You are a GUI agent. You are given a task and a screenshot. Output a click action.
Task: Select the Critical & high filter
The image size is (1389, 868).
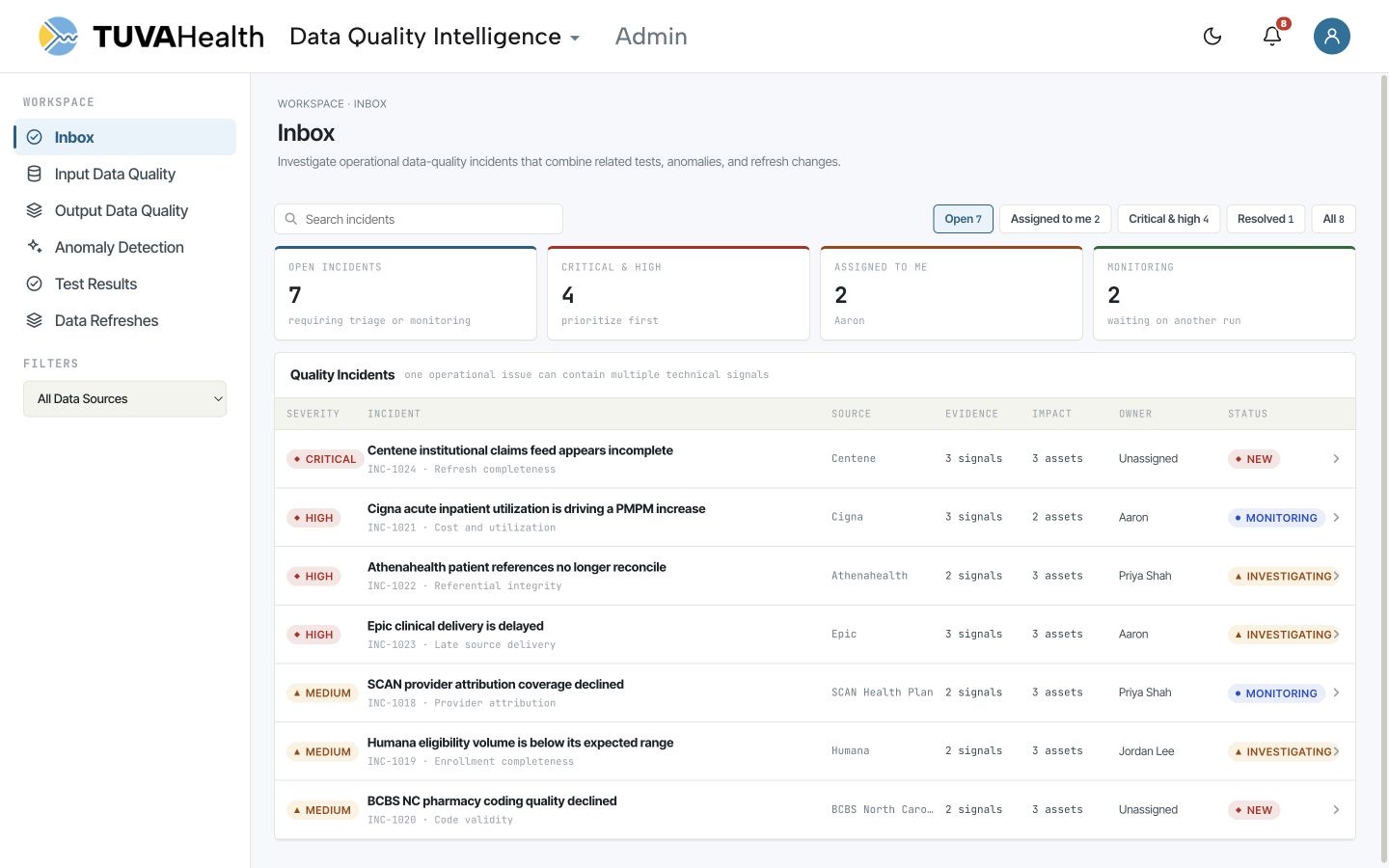[x=1169, y=219]
